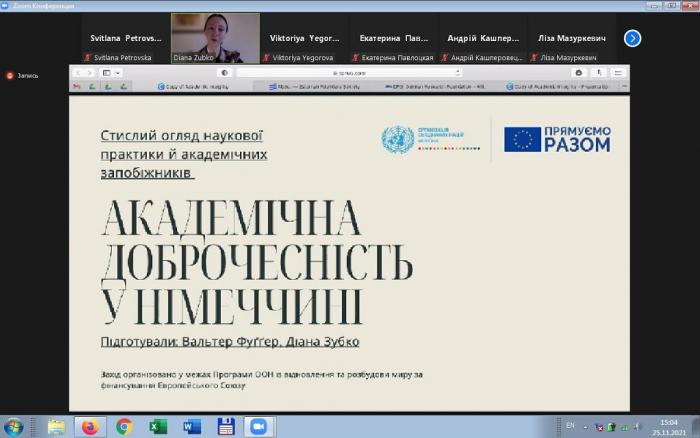Open Excel from the taskbar
Screen dimensions: 700x438
coord(158,427)
